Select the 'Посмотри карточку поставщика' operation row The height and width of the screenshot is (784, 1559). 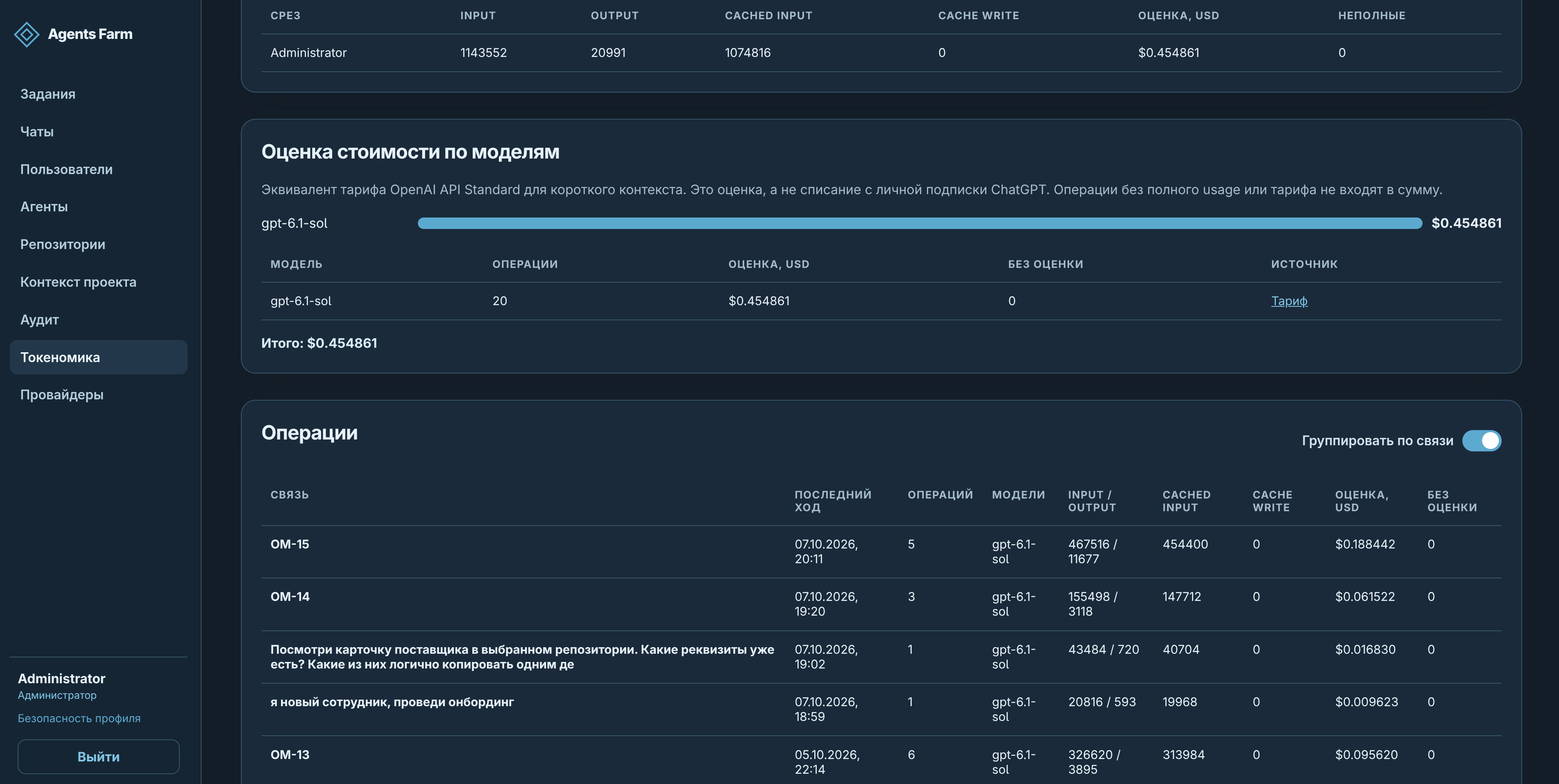pos(881,657)
